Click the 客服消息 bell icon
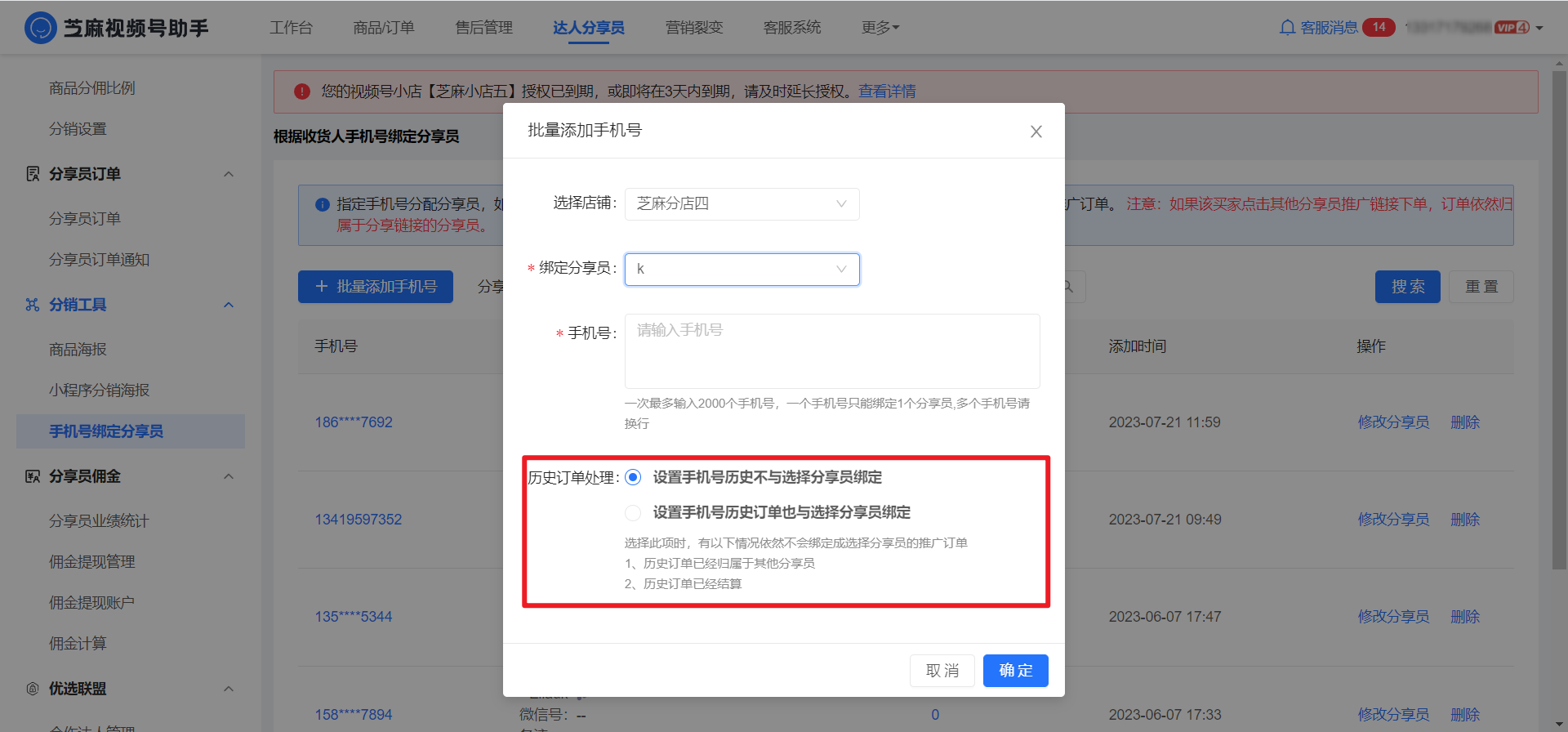This screenshot has height=732, width=1568. pyautogui.click(x=1287, y=28)
